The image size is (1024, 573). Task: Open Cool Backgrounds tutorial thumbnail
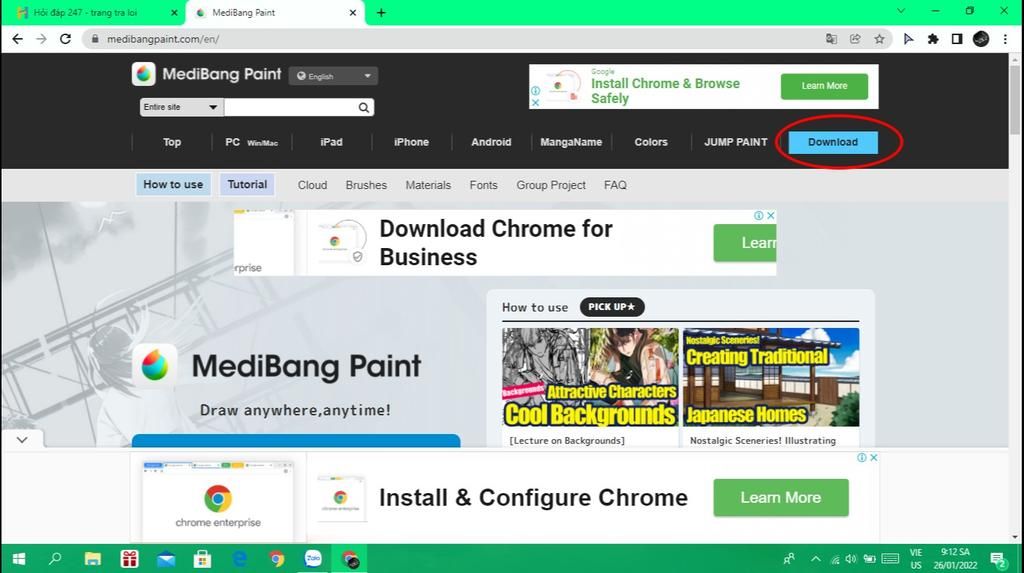pyautogui.click(x=590, y=377)
